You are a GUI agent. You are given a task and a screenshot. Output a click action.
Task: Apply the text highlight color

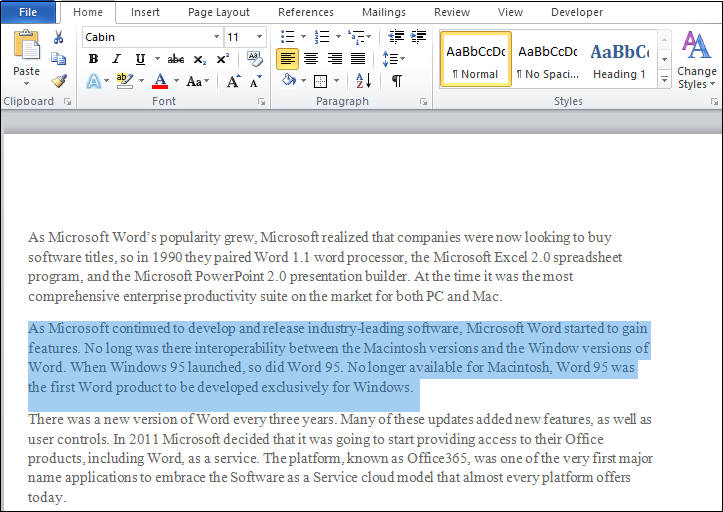click(x=125, y=81)
